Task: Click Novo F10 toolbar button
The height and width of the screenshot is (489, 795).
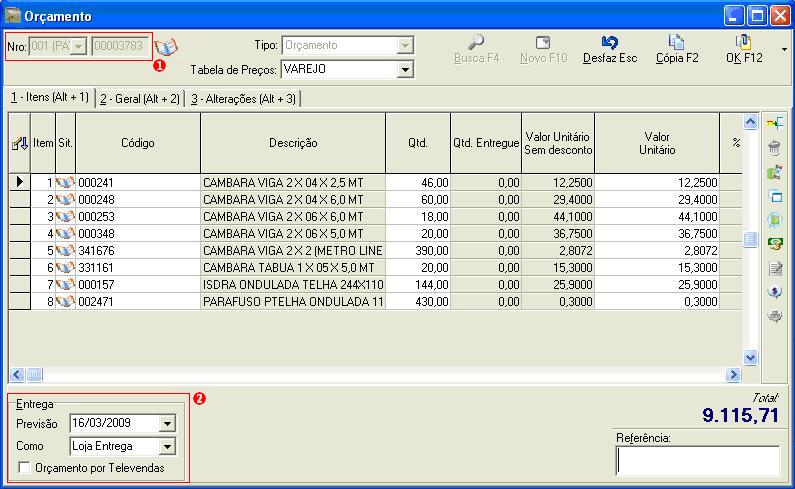Action: 544,49
